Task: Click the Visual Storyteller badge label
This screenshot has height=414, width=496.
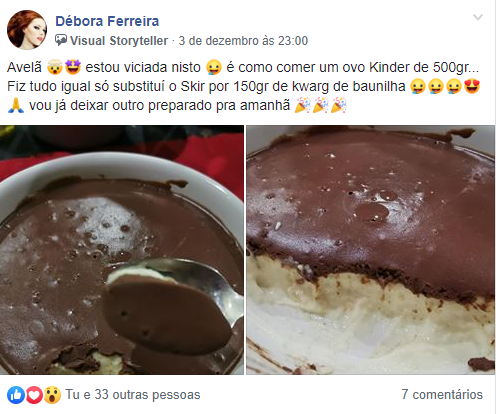Action: (119, 41)
